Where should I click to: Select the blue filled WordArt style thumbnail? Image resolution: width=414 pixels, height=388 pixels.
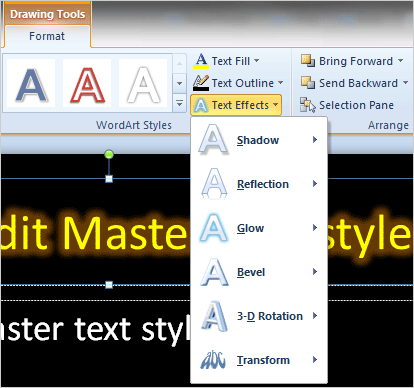(x=31, y=83)
